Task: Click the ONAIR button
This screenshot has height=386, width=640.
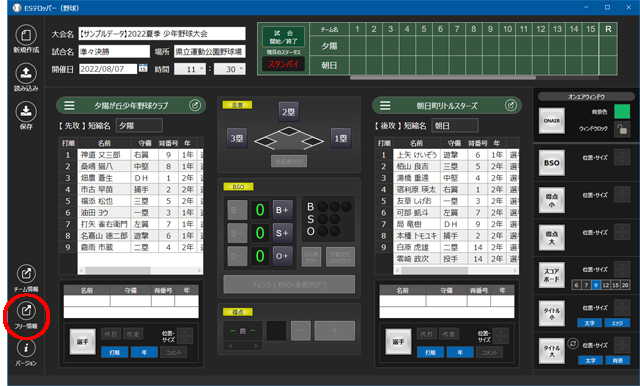Action: 551,121
